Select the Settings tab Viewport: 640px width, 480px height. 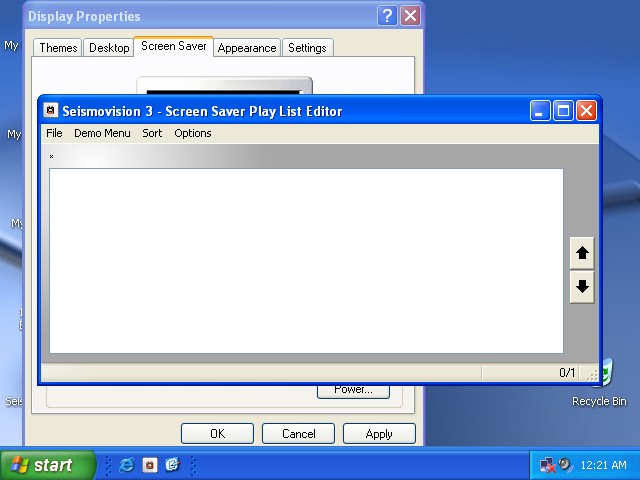[307, 48]
